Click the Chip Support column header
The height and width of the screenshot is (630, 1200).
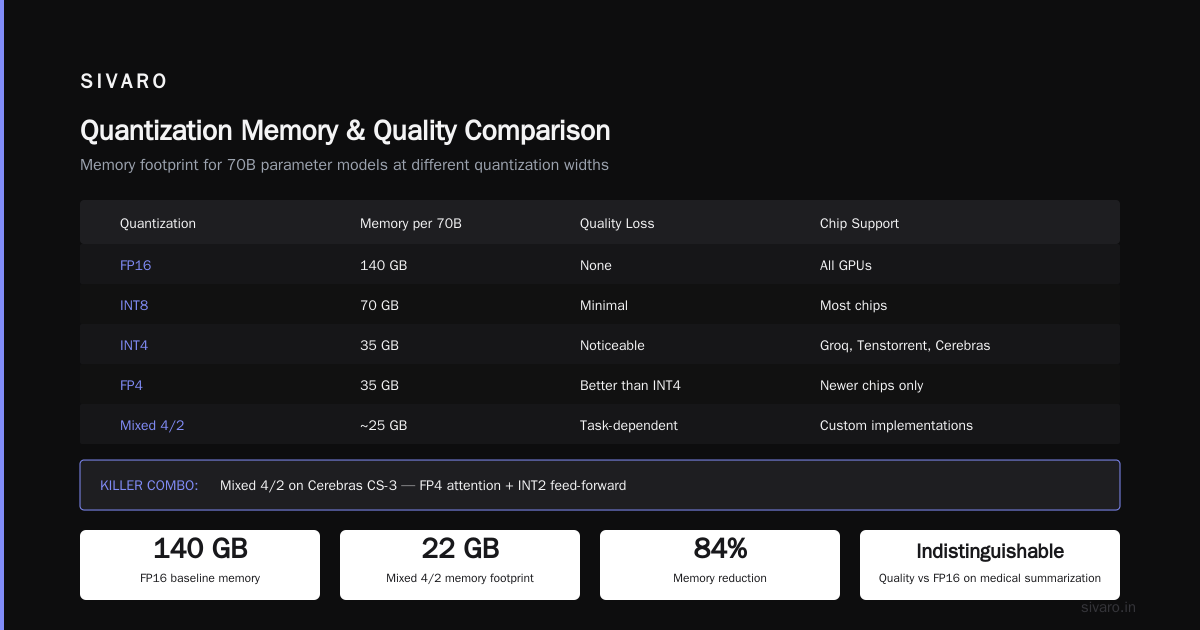(859, 223)
